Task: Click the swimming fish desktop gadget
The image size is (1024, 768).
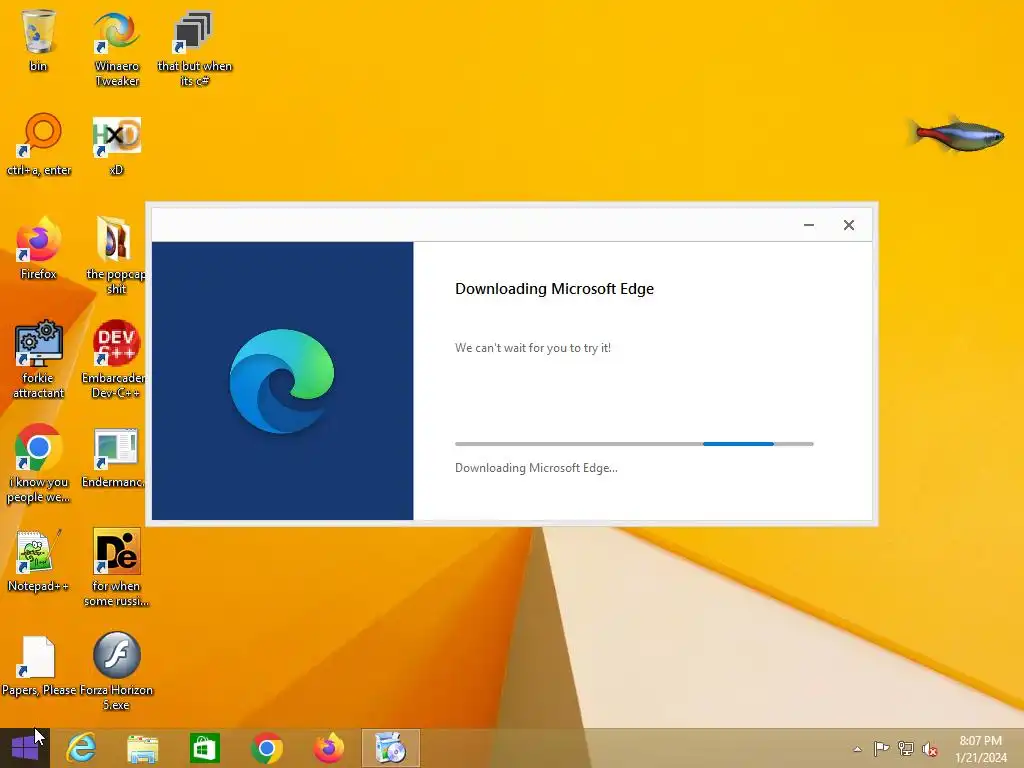Action: click(957, 135)
